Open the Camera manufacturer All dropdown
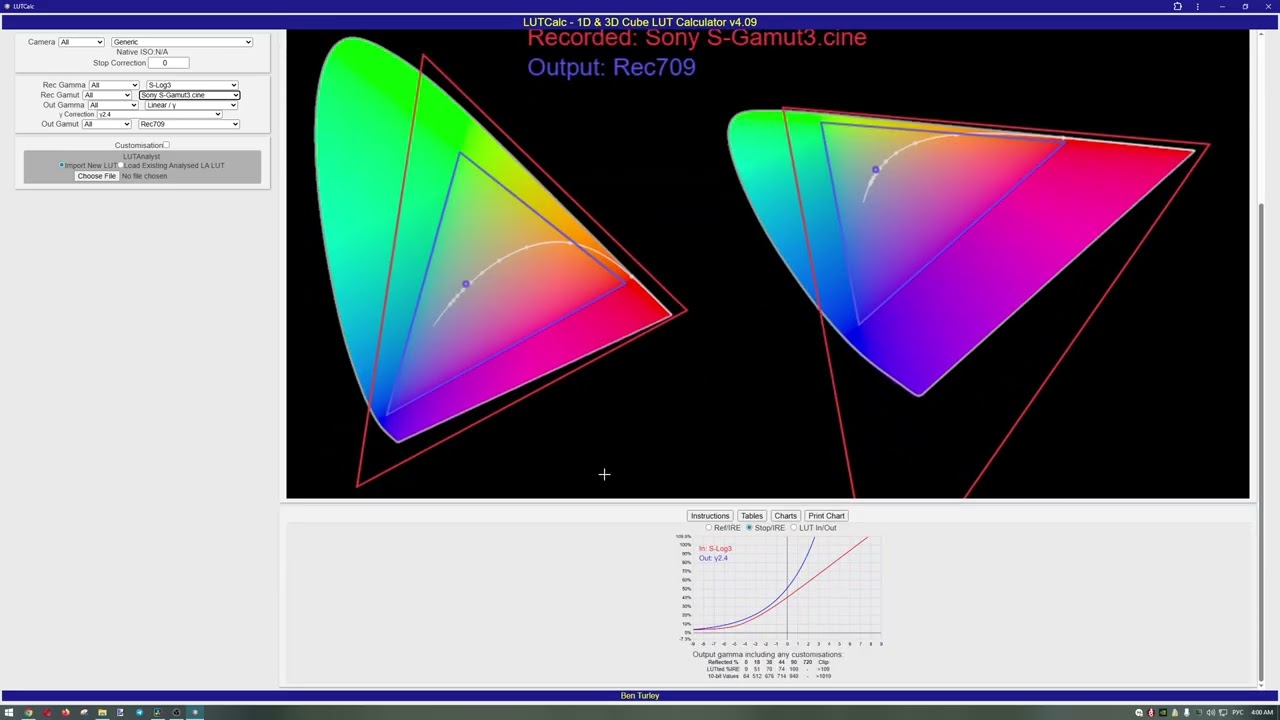 (81, 42)
